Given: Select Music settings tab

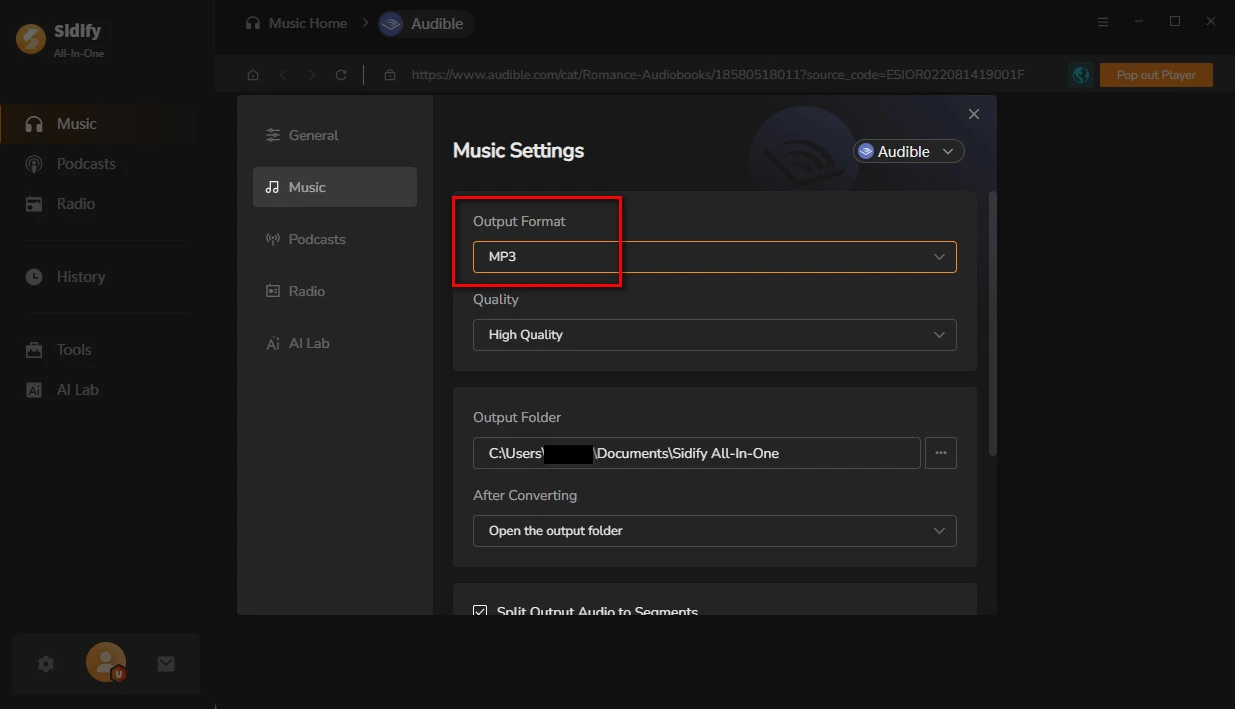Looking at the screenshot, I should pyautogui.click(x=335, y=187).
